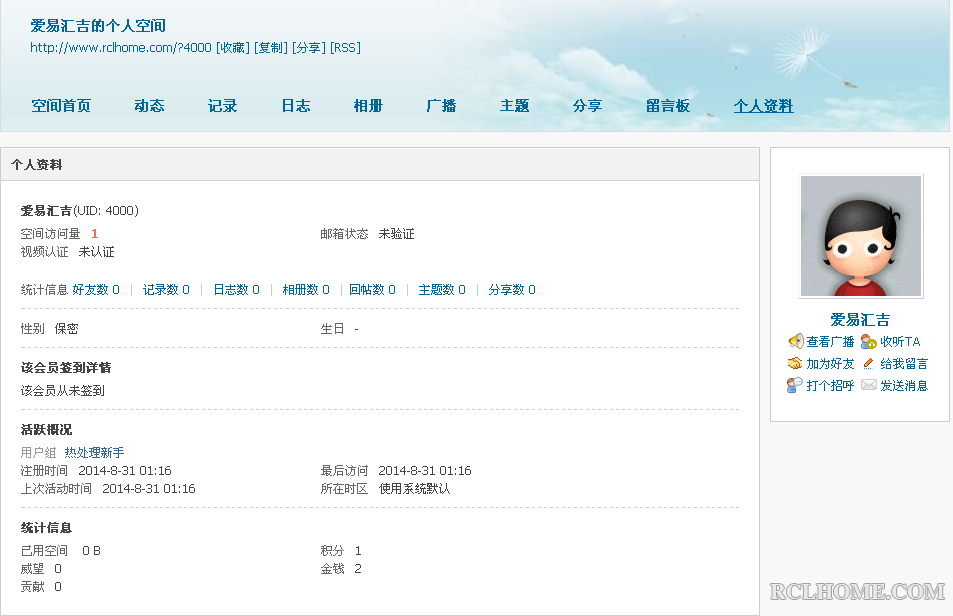This screenshot has height=616, width=953.
Task: Click the 爱易汇吉的个人空间 title link
Action: click(x=98, y=26)
